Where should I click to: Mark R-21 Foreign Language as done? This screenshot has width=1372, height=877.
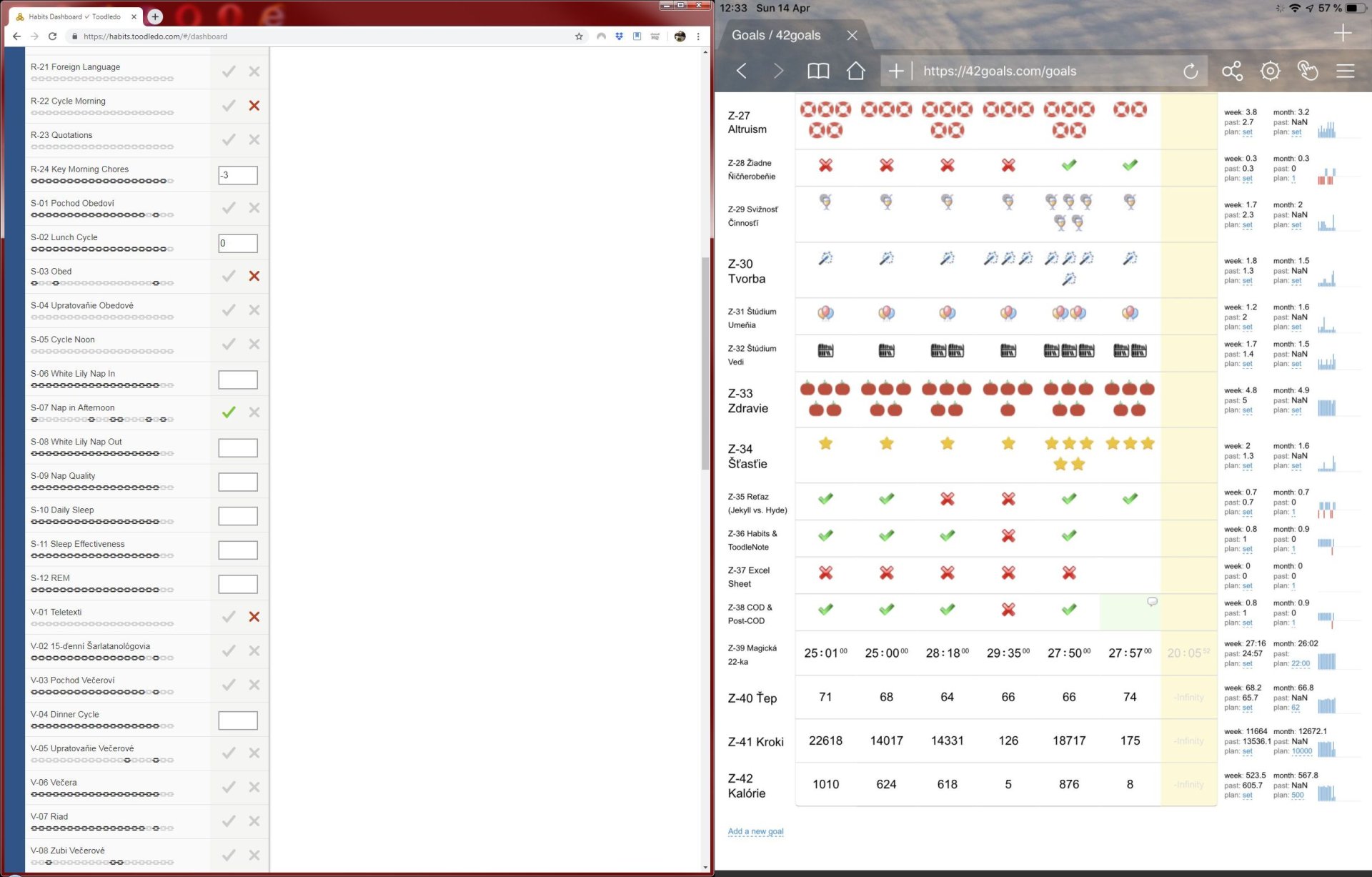pos(229,71)
